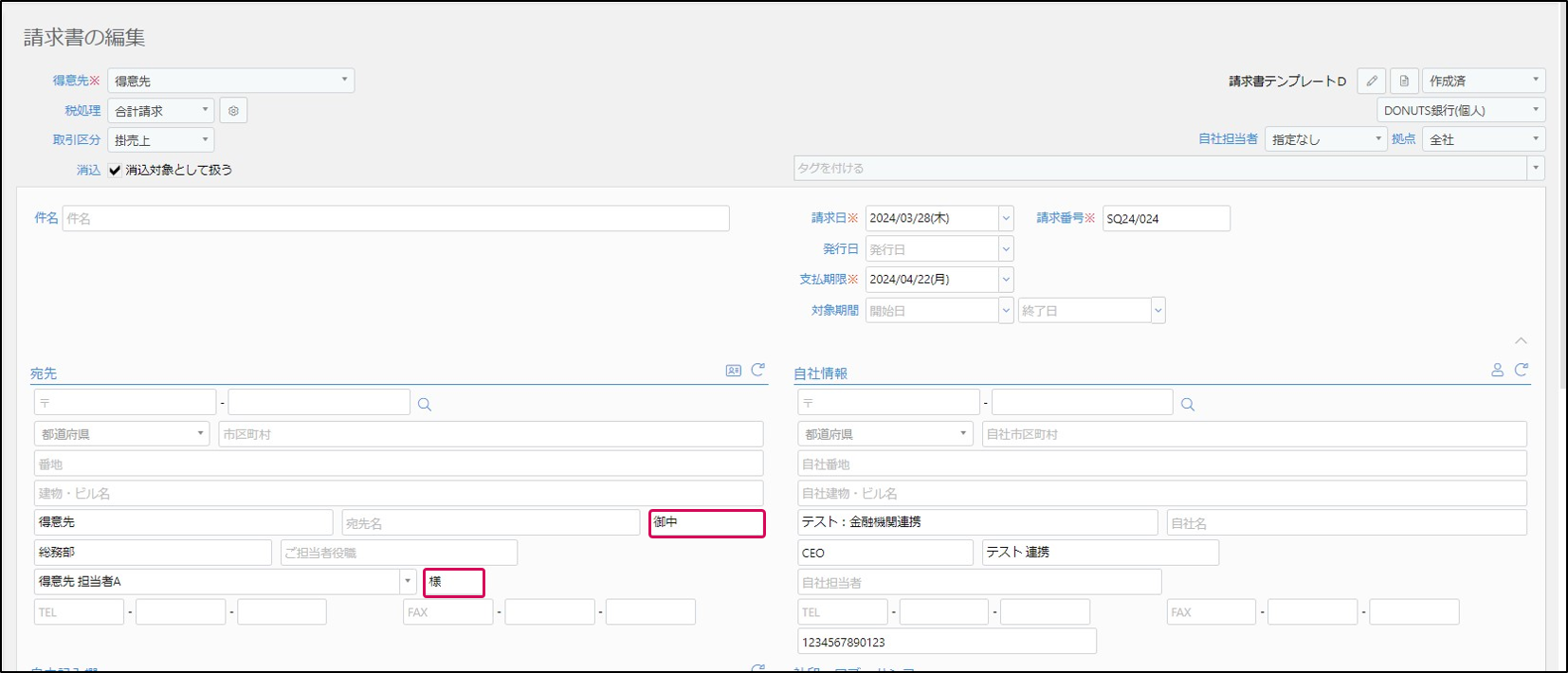Viewport: 1568px width, 673px height.
Task: Search the postal code in 宛先 with magnifier
Action: [x=425, y=405]
